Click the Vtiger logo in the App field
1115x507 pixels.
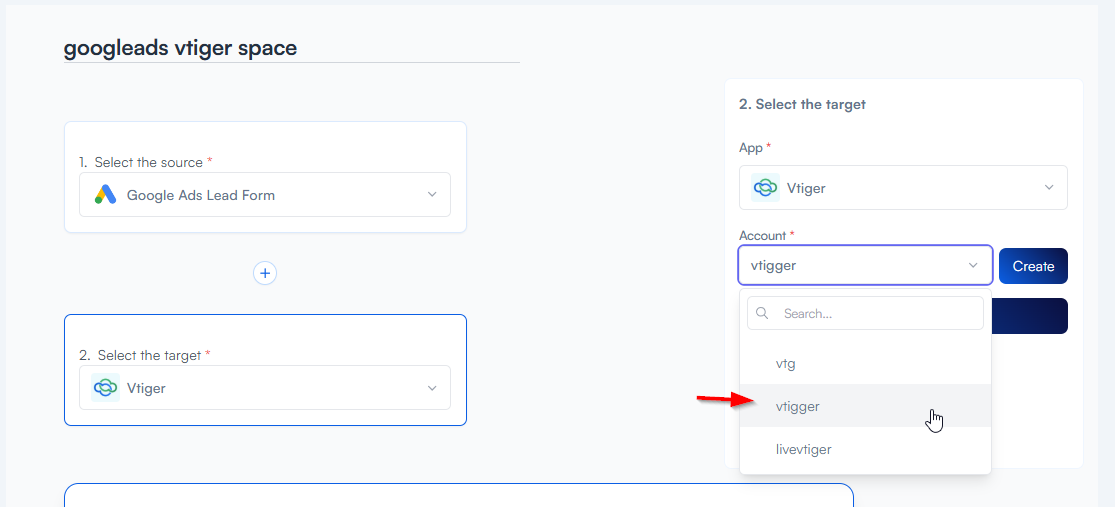click(x=765, y=187)
